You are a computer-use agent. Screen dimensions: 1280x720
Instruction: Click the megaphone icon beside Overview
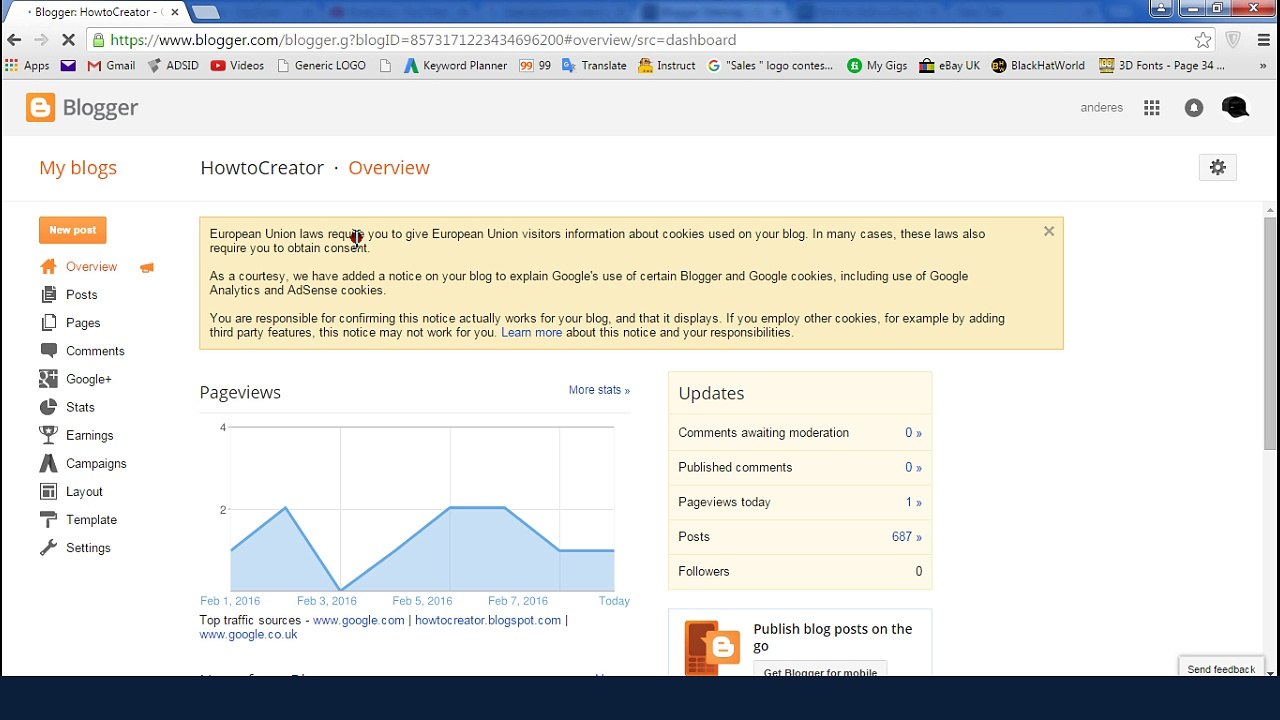point(147,267)
